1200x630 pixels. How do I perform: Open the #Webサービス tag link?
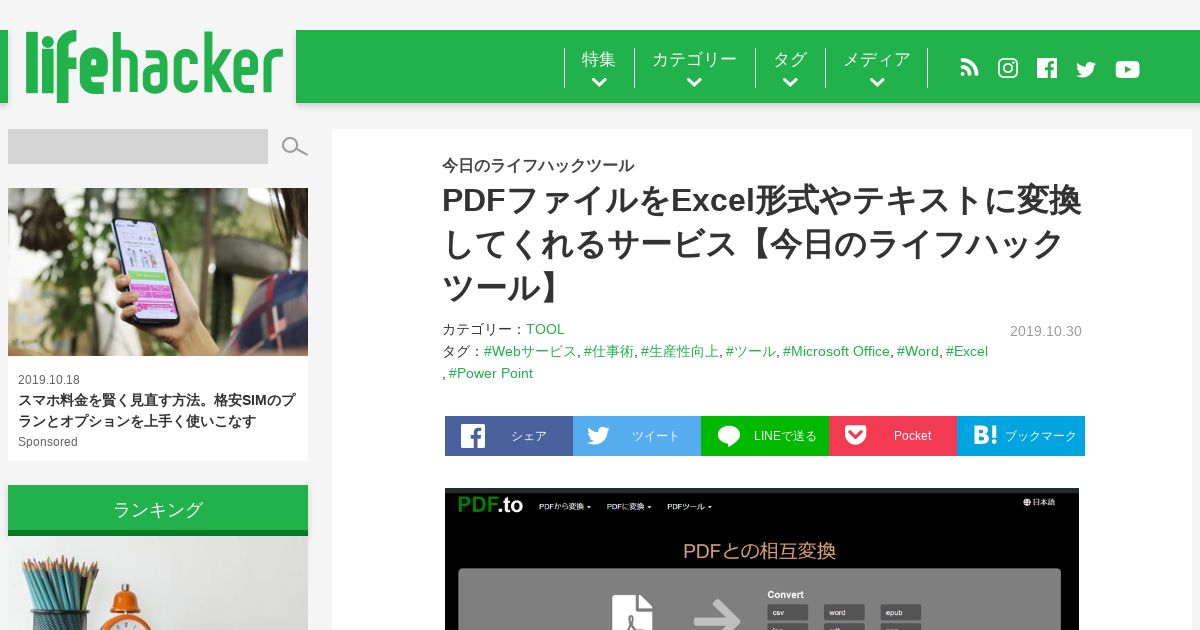[530, 351]
